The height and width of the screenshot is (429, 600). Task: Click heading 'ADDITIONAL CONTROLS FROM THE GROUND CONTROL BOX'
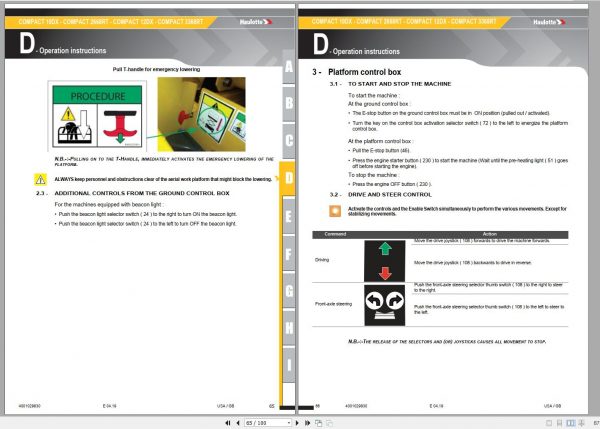(x=142, y=193)
